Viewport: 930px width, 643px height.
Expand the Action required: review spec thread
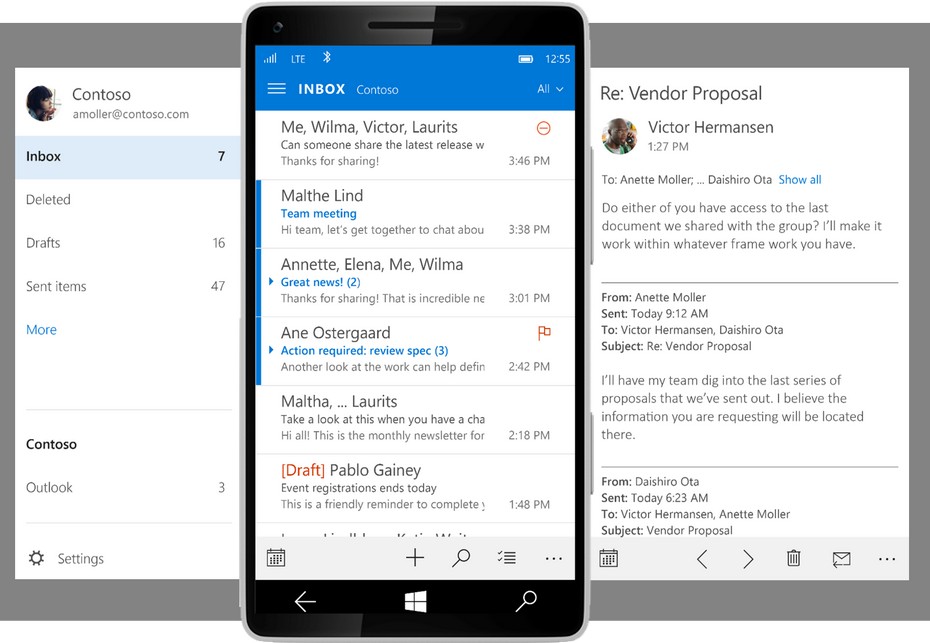coord(272,351)
